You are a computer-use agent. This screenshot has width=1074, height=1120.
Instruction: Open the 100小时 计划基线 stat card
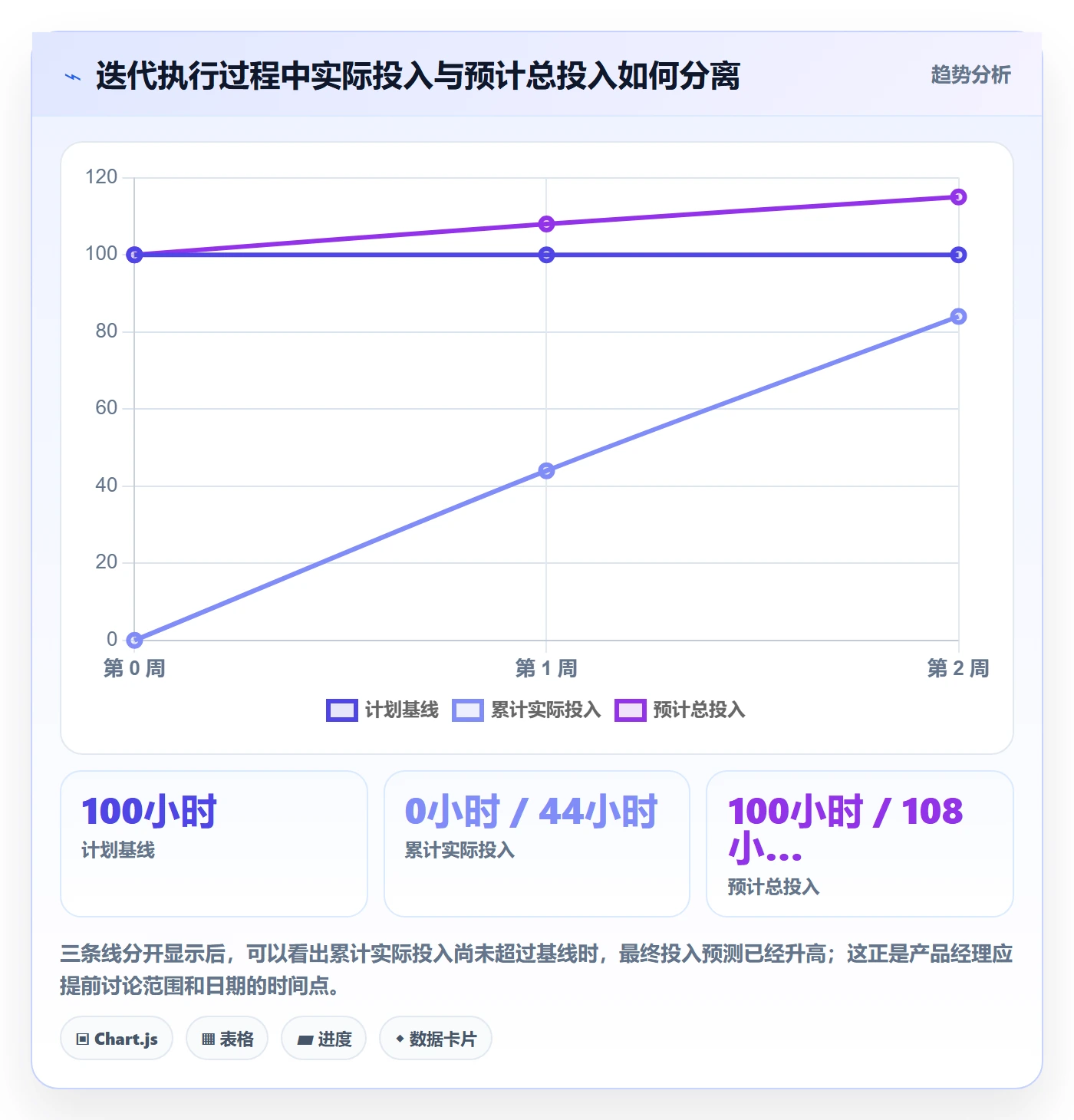214,844
